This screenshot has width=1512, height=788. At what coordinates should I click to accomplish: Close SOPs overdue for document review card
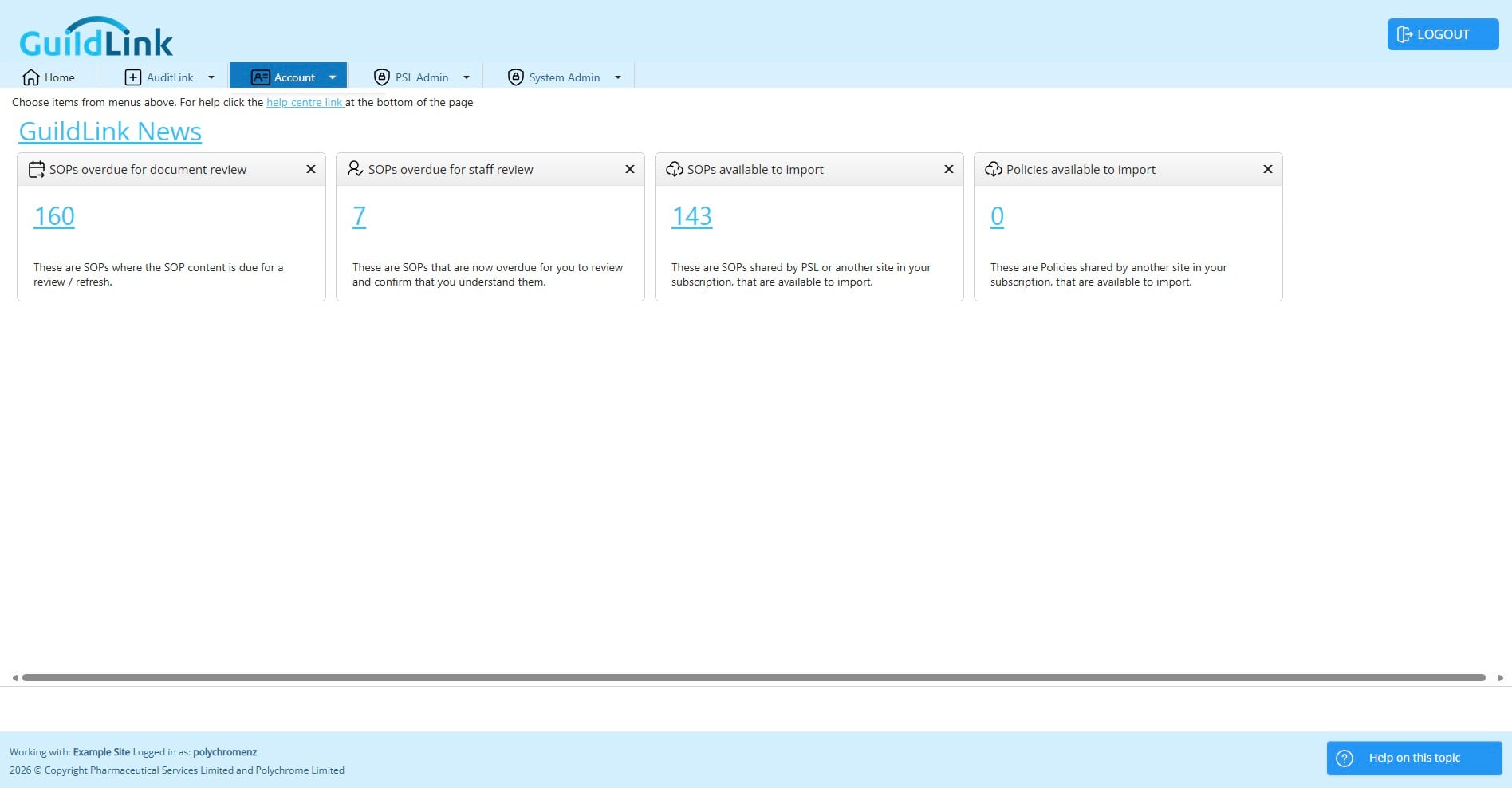tap(311, 169)
